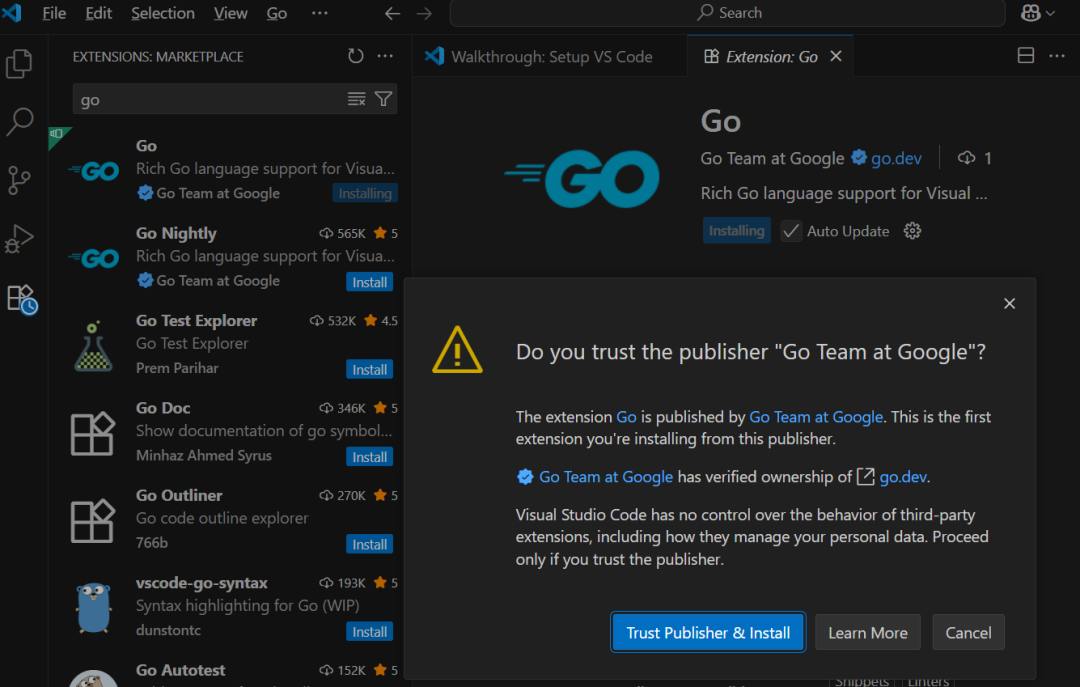Open the Selection menu
This screenshot has width=1080, height=687.
click(x=163, y=13)
